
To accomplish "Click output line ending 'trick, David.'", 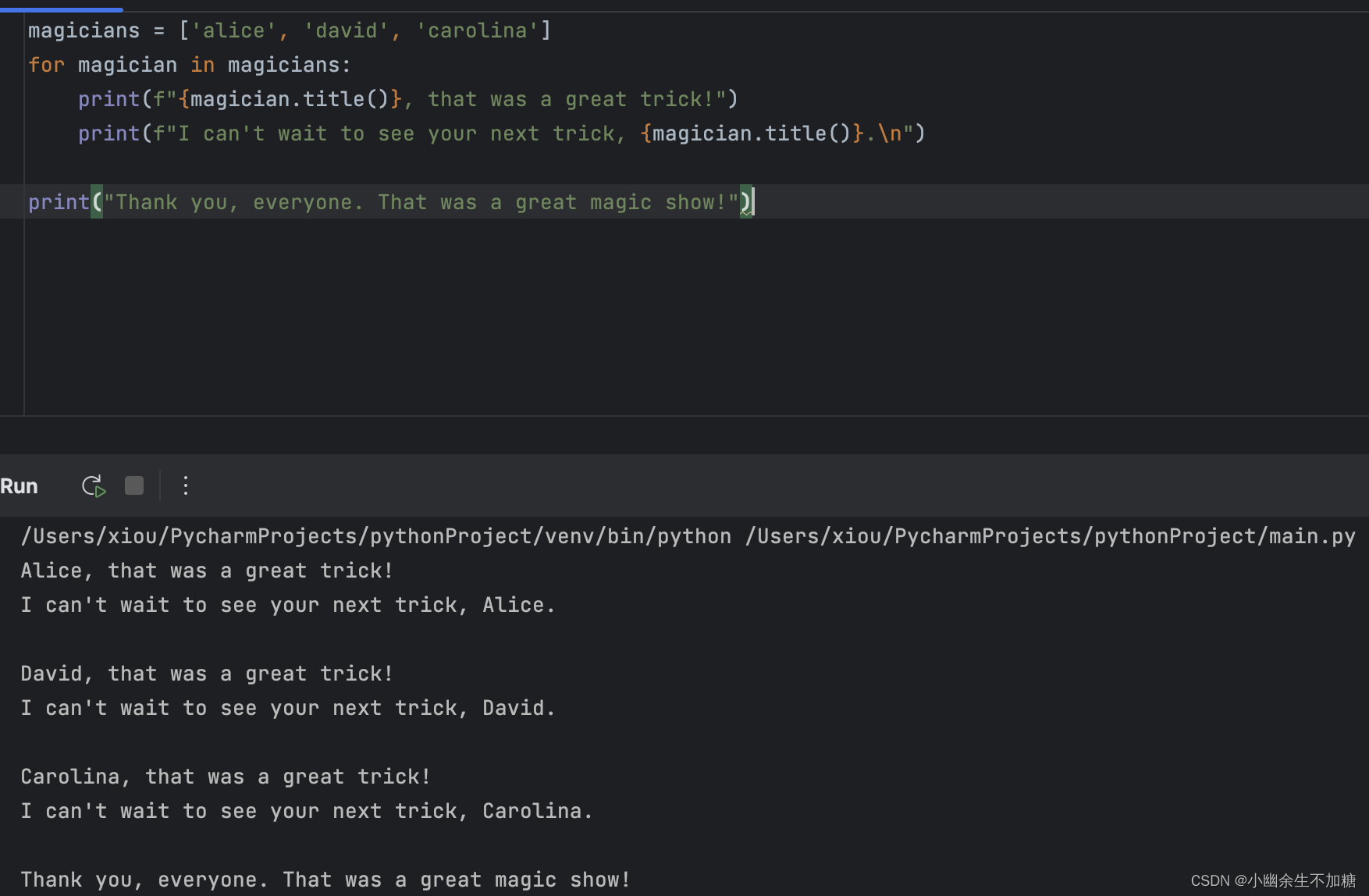I will click(x=288, y=708).
